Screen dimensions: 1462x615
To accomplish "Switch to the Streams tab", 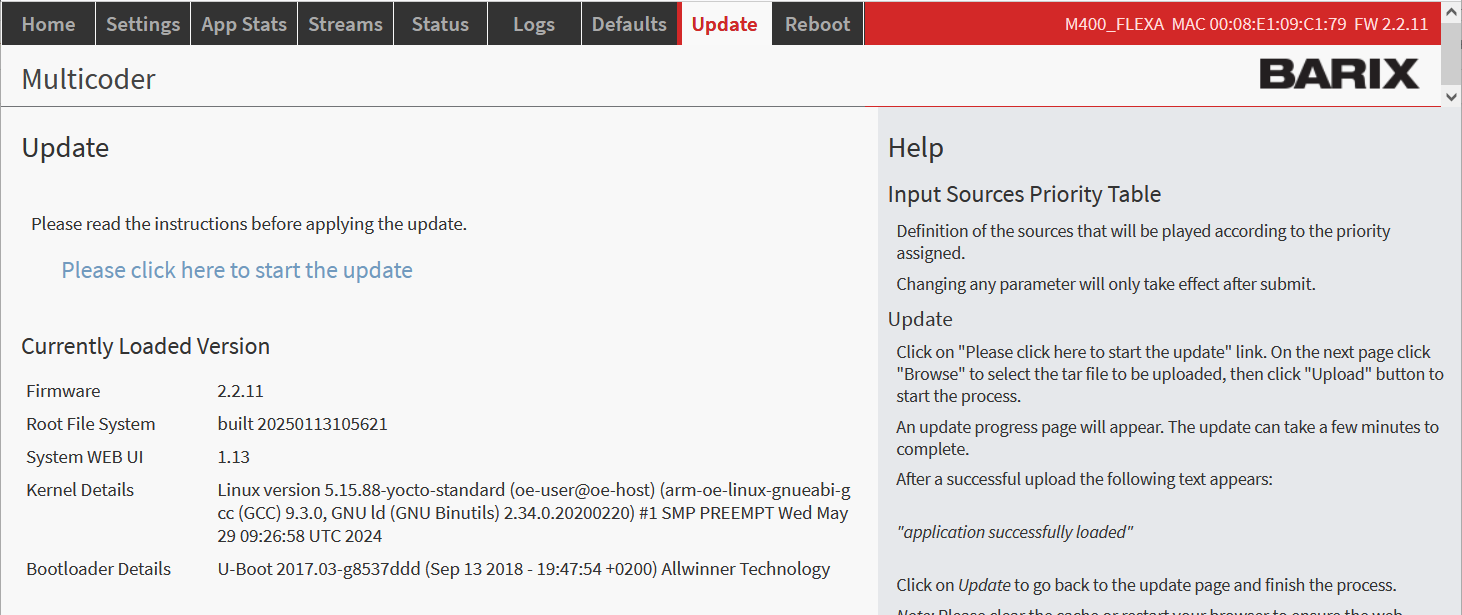I will [x=345, y=24].
